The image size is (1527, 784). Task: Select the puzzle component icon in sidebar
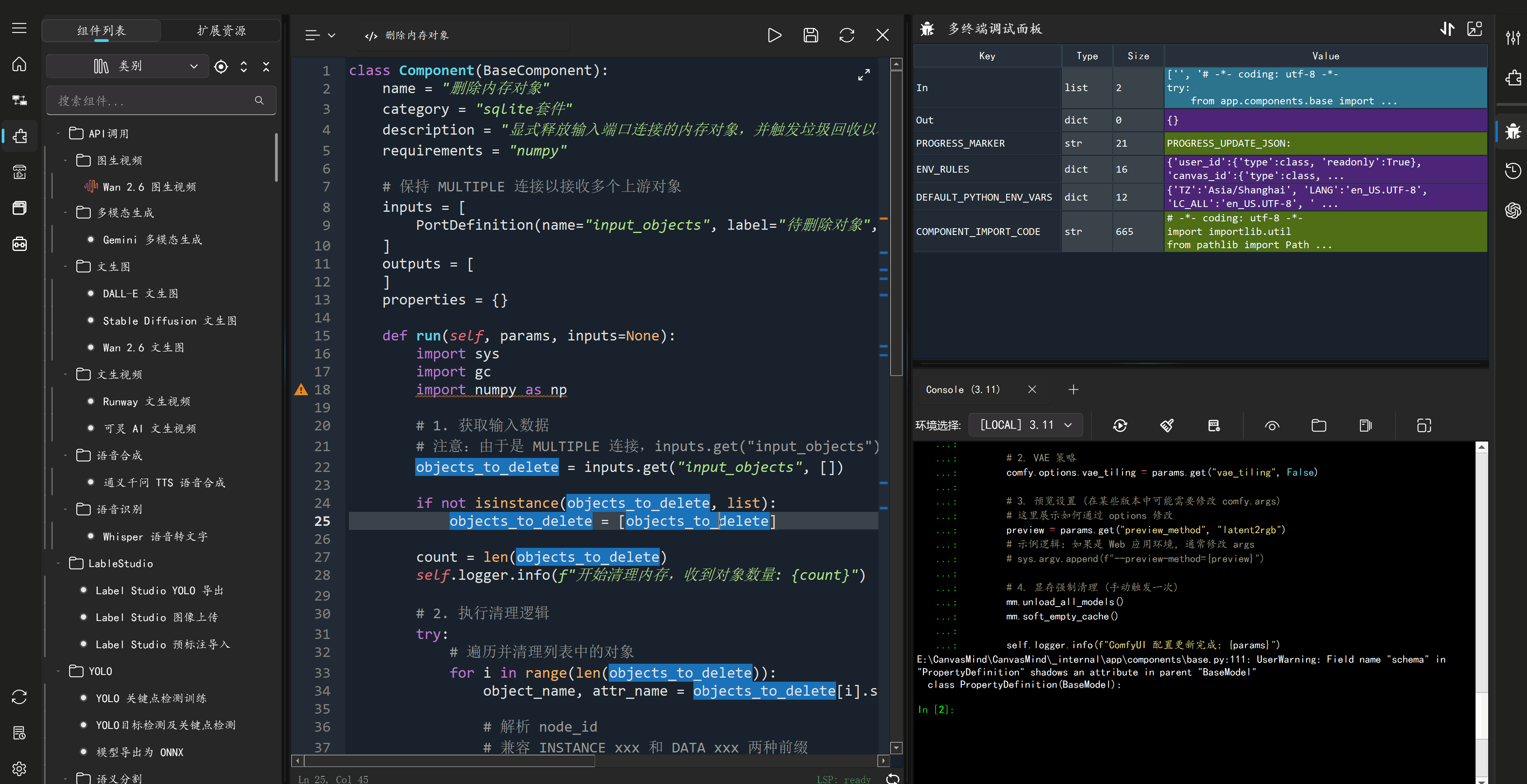[20, 136]
